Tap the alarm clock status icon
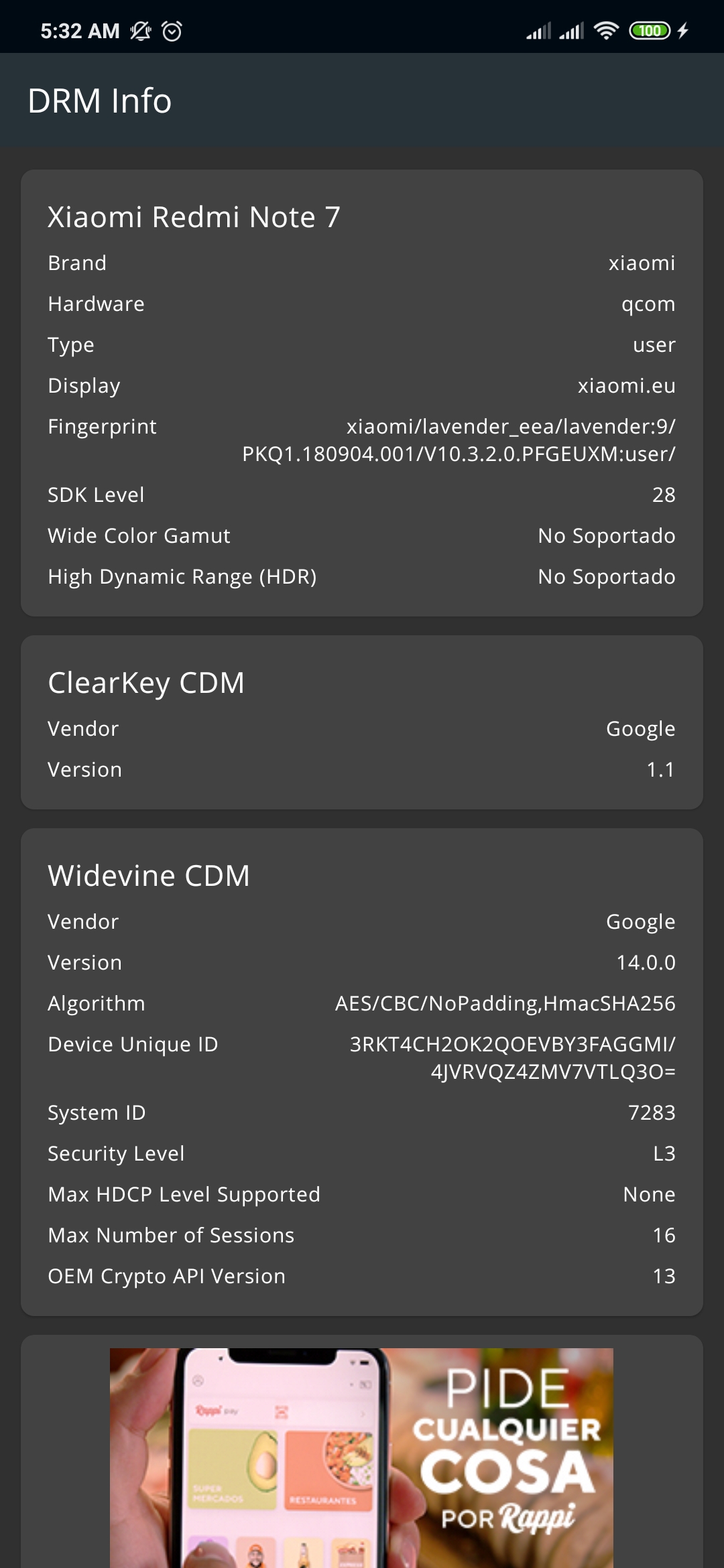This screenshot has width=724, height=1568. tap(172, 31)
